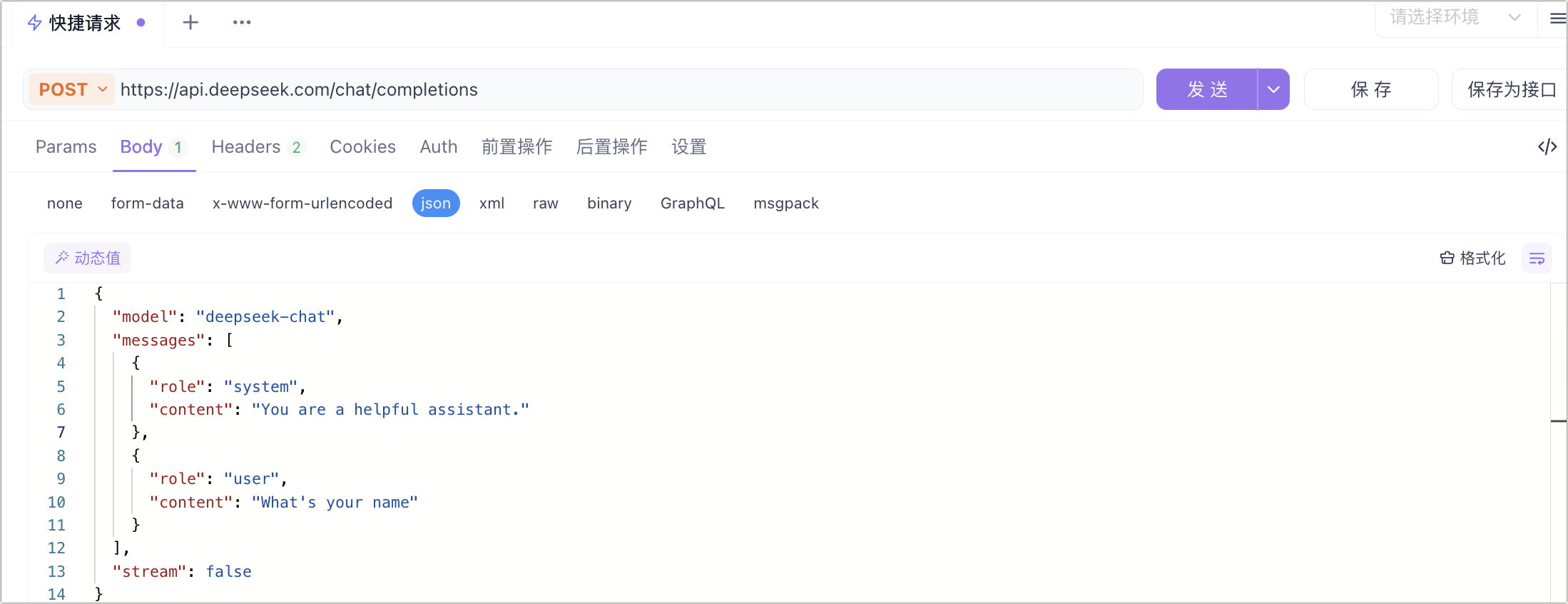Open the Headers tab
Image resolution: width=1568 pixels, height=604 pixels.
[x=258, y=147]
